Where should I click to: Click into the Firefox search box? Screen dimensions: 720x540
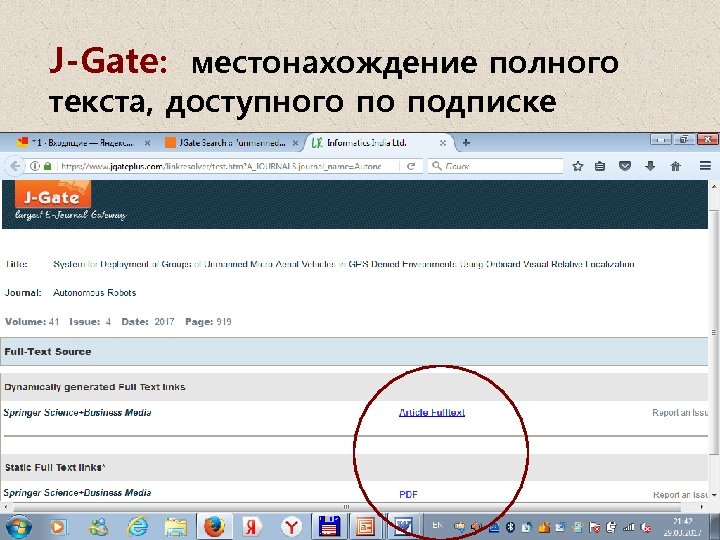tap(496, 166)
